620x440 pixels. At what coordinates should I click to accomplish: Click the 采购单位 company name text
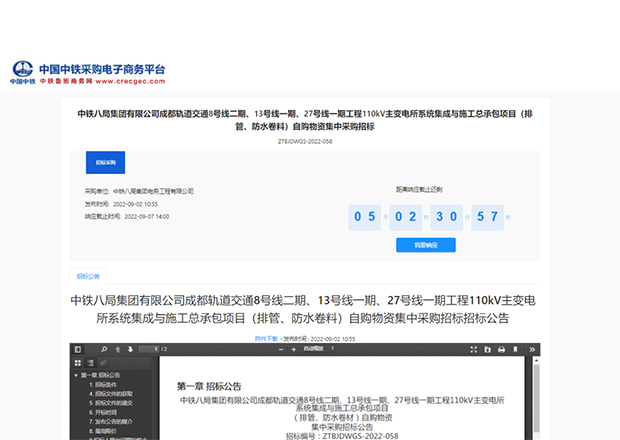[153, 191]
